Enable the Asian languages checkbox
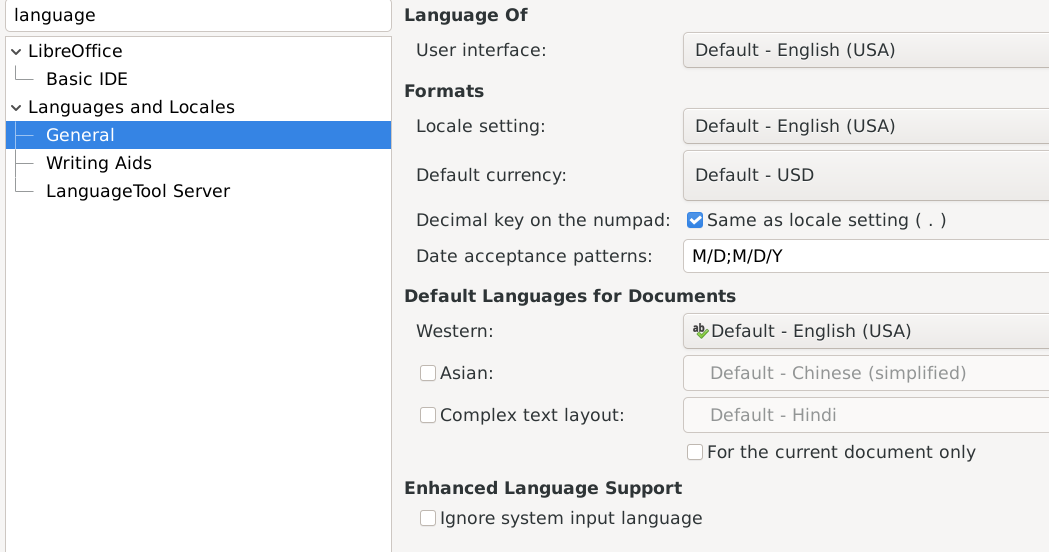 pyautogui.click(x=428, y=373)
